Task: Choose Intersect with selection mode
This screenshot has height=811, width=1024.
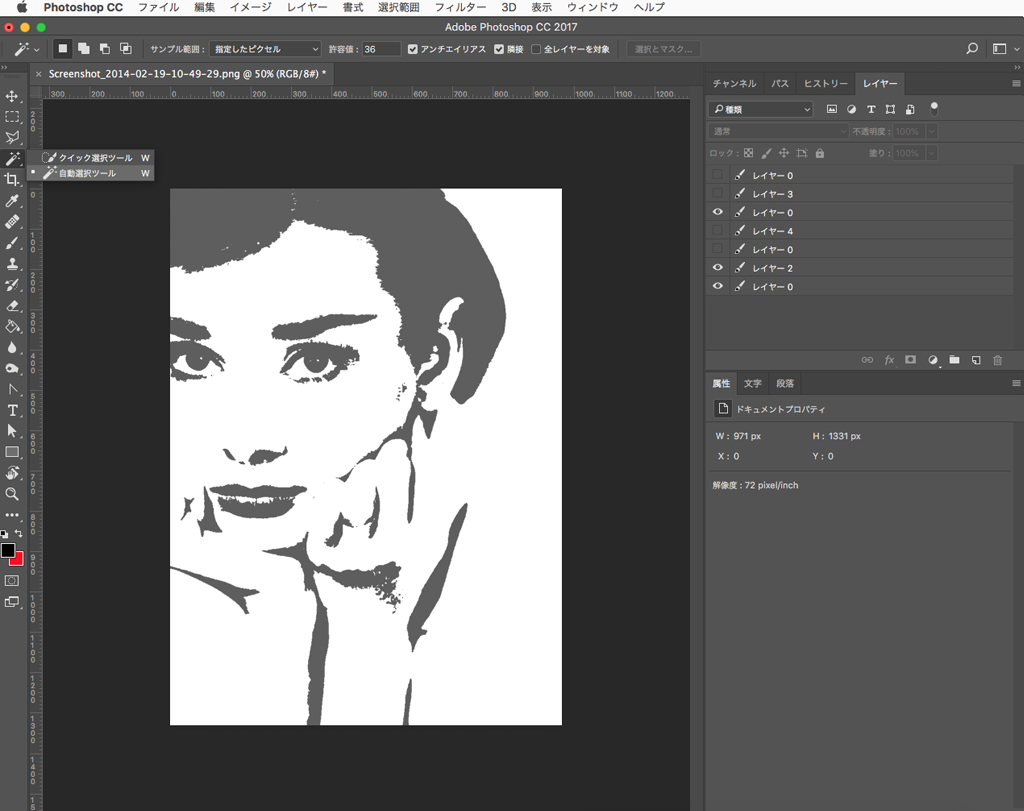Action: click(x=125, y=48)
